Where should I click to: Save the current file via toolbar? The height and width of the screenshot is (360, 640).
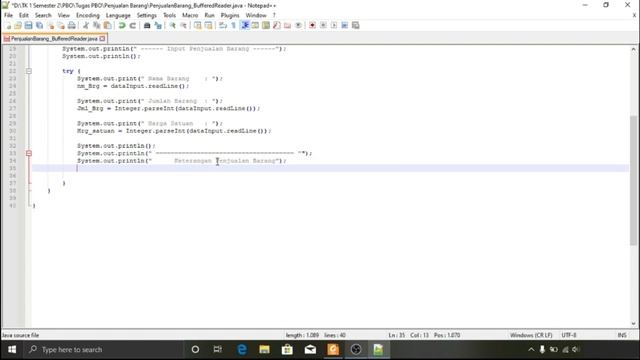coord(29,25)
